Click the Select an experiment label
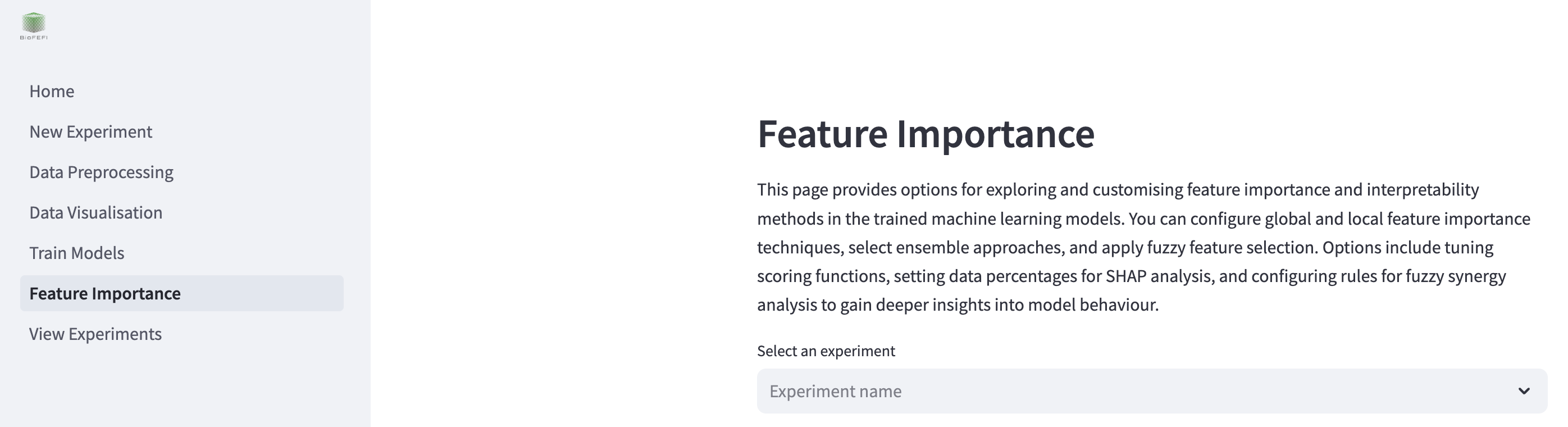This screenshot has height=427, width=1568. 826,351
